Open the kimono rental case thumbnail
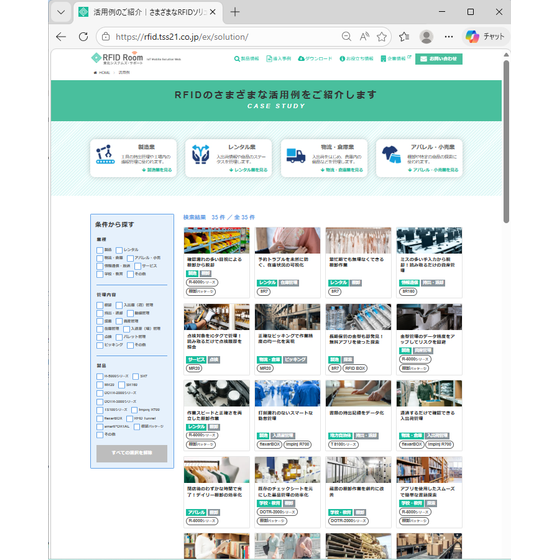This screenshot has width=560, height=560. click(288, 240)
